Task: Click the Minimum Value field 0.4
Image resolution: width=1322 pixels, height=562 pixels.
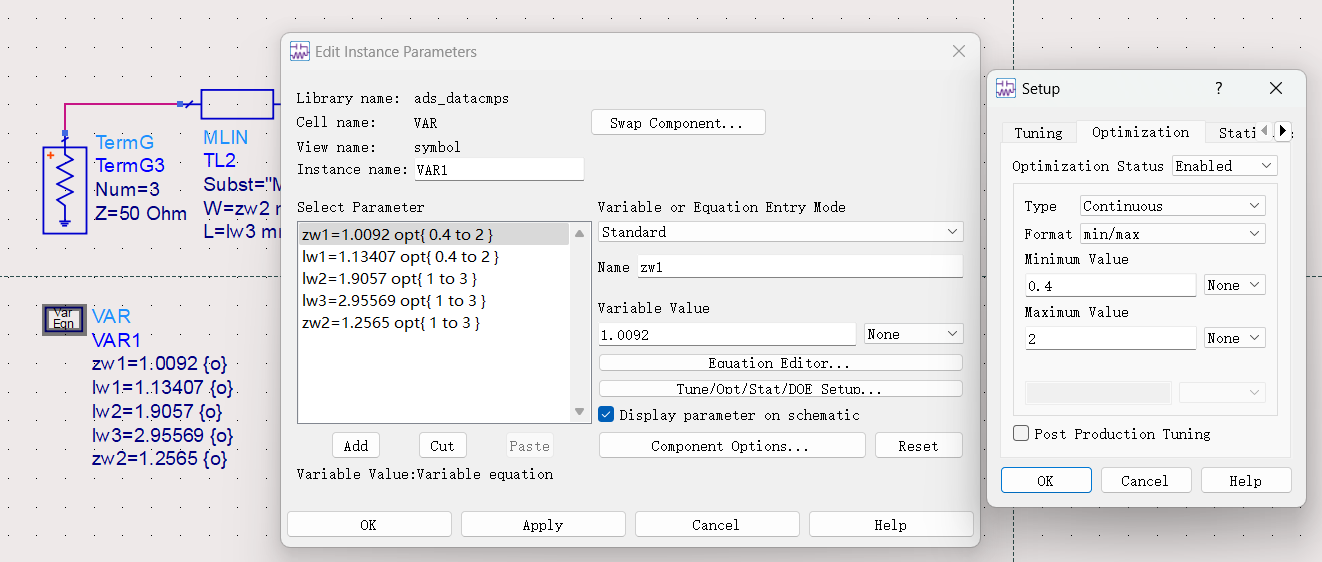Action: (1110, 285)
